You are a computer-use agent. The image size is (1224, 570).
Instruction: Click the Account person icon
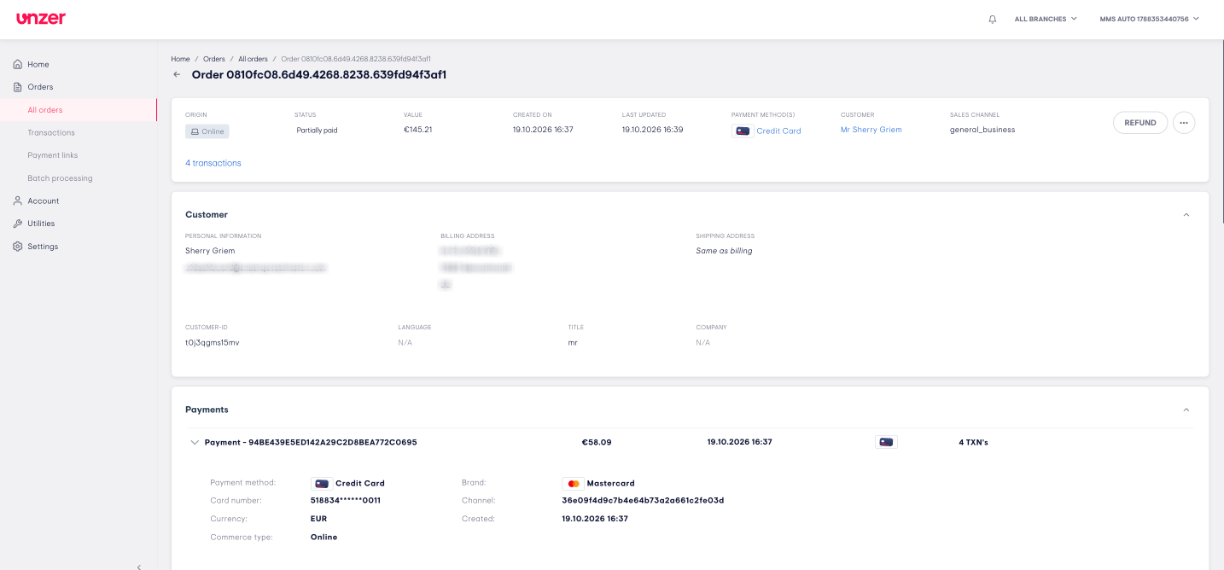18,201
